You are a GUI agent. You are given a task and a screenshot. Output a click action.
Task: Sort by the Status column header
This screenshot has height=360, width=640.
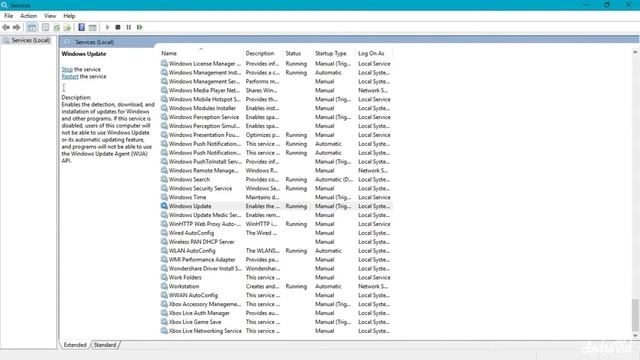[x=293, y=53]
